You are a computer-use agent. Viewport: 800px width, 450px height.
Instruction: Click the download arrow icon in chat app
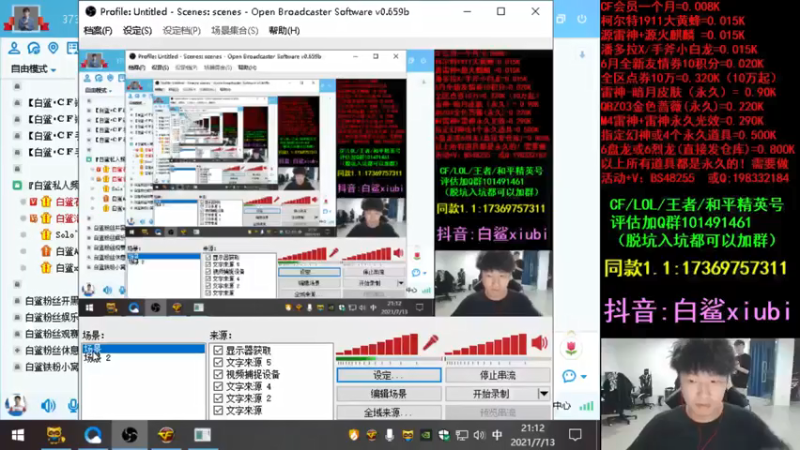pos(582,54)
